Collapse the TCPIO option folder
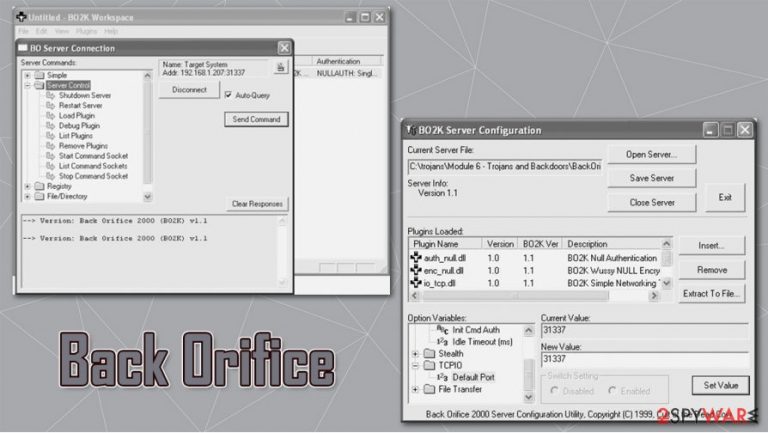This screenshot has width=768, height=433. tap(415, 365)
